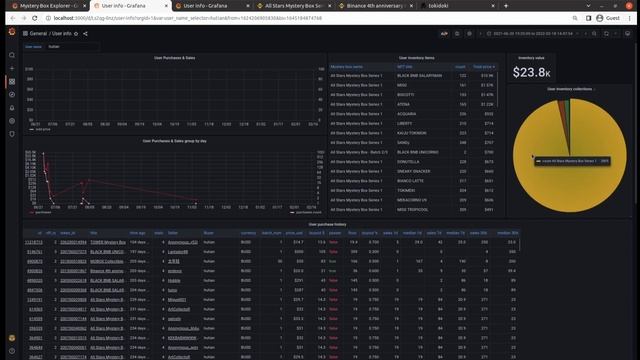Screen dimensions: 640x360
Task: Open the MOBOX Collection title link
Action: coord(106,262)
